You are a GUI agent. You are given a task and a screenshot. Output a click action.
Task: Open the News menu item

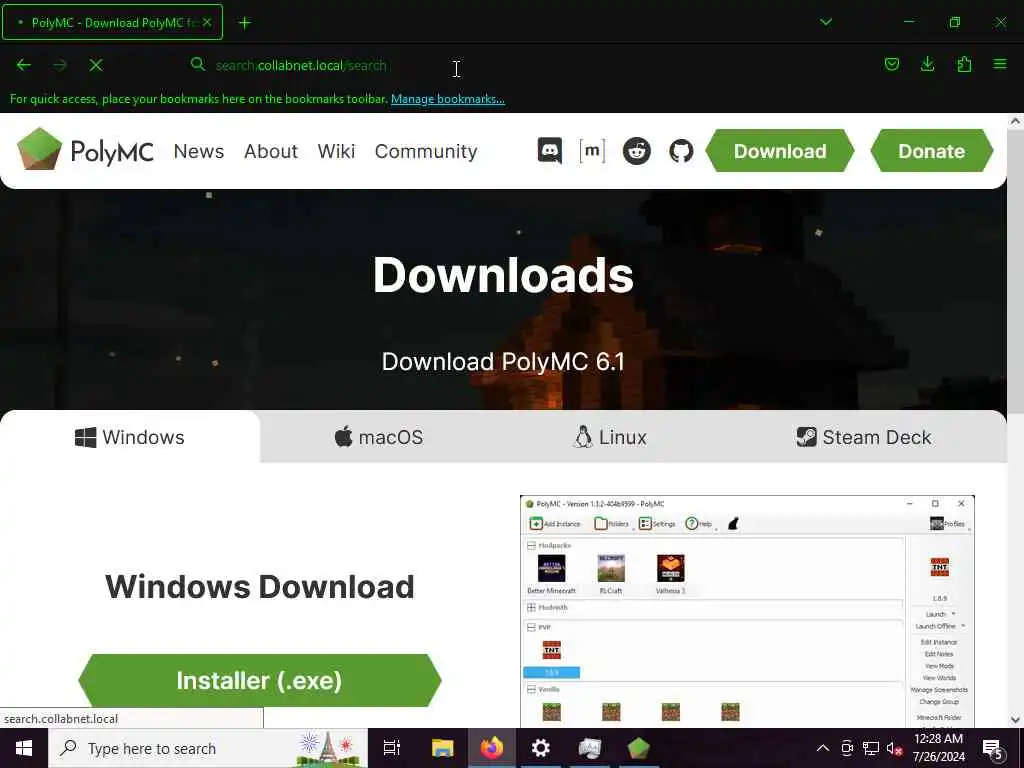coord(199,151)
